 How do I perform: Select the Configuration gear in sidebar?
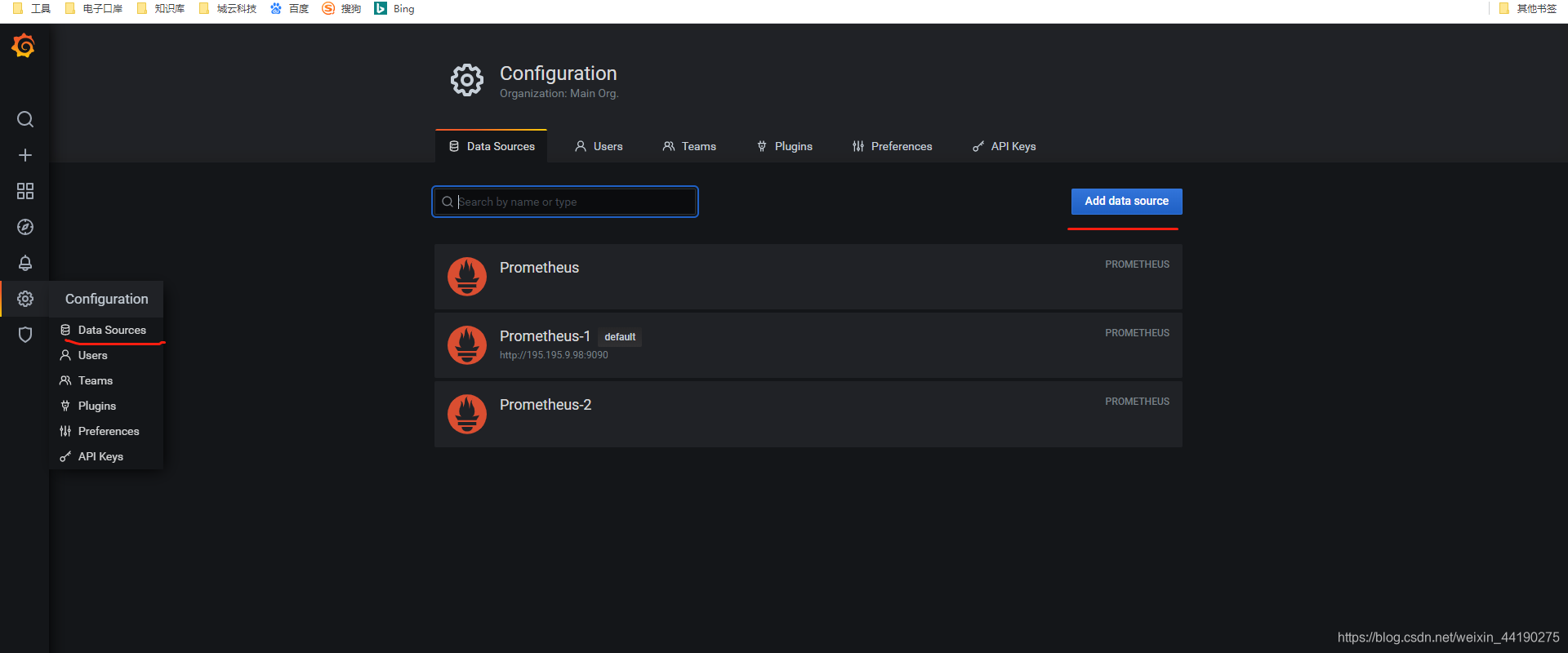click(x=25, y=299)
